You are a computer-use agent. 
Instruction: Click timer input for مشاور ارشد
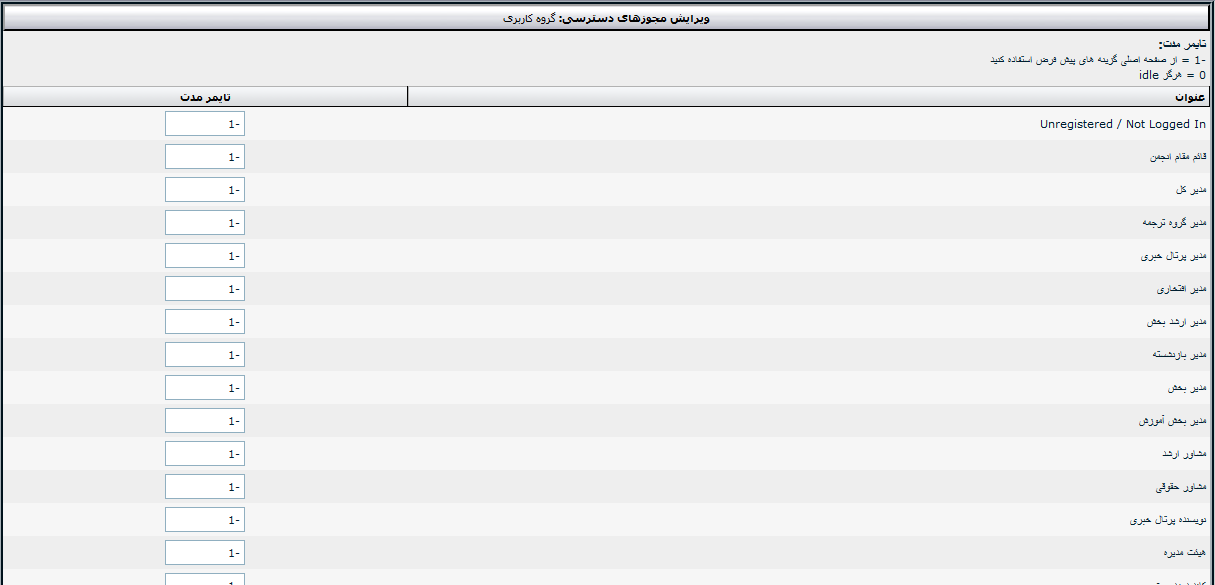(x=205, y=454)
